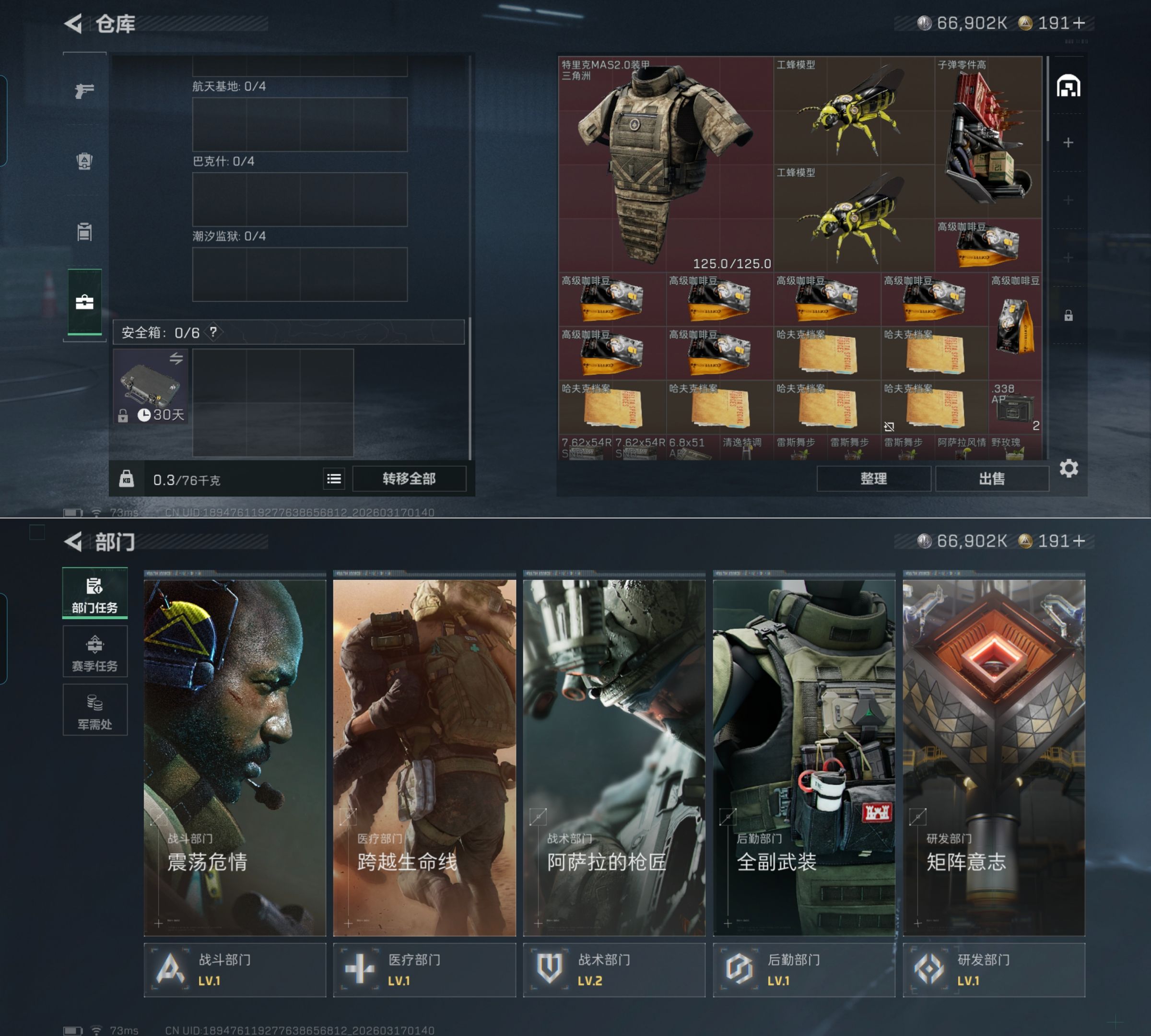The height and width of the screenshot is (1036, 1151).
Task: Go back from the 部门 screen
Action: click(73, 542)
